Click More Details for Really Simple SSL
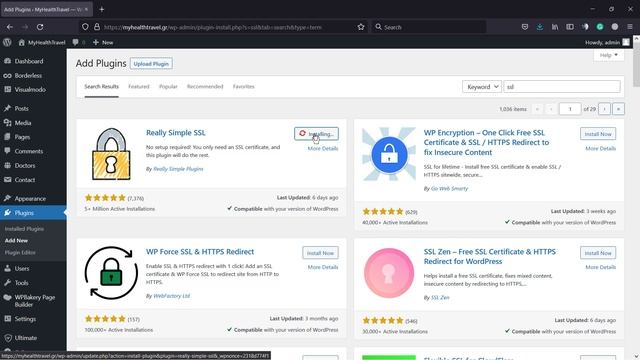640x360 pixels. point(323,149)
